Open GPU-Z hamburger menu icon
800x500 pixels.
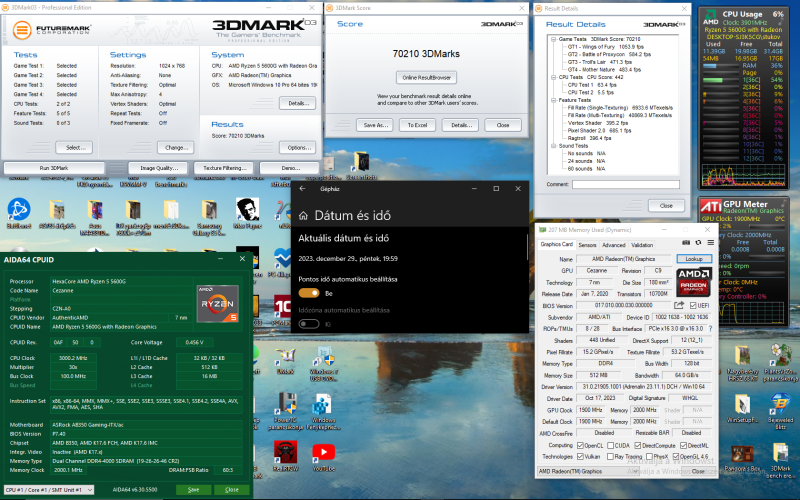(x=710, y=243)
